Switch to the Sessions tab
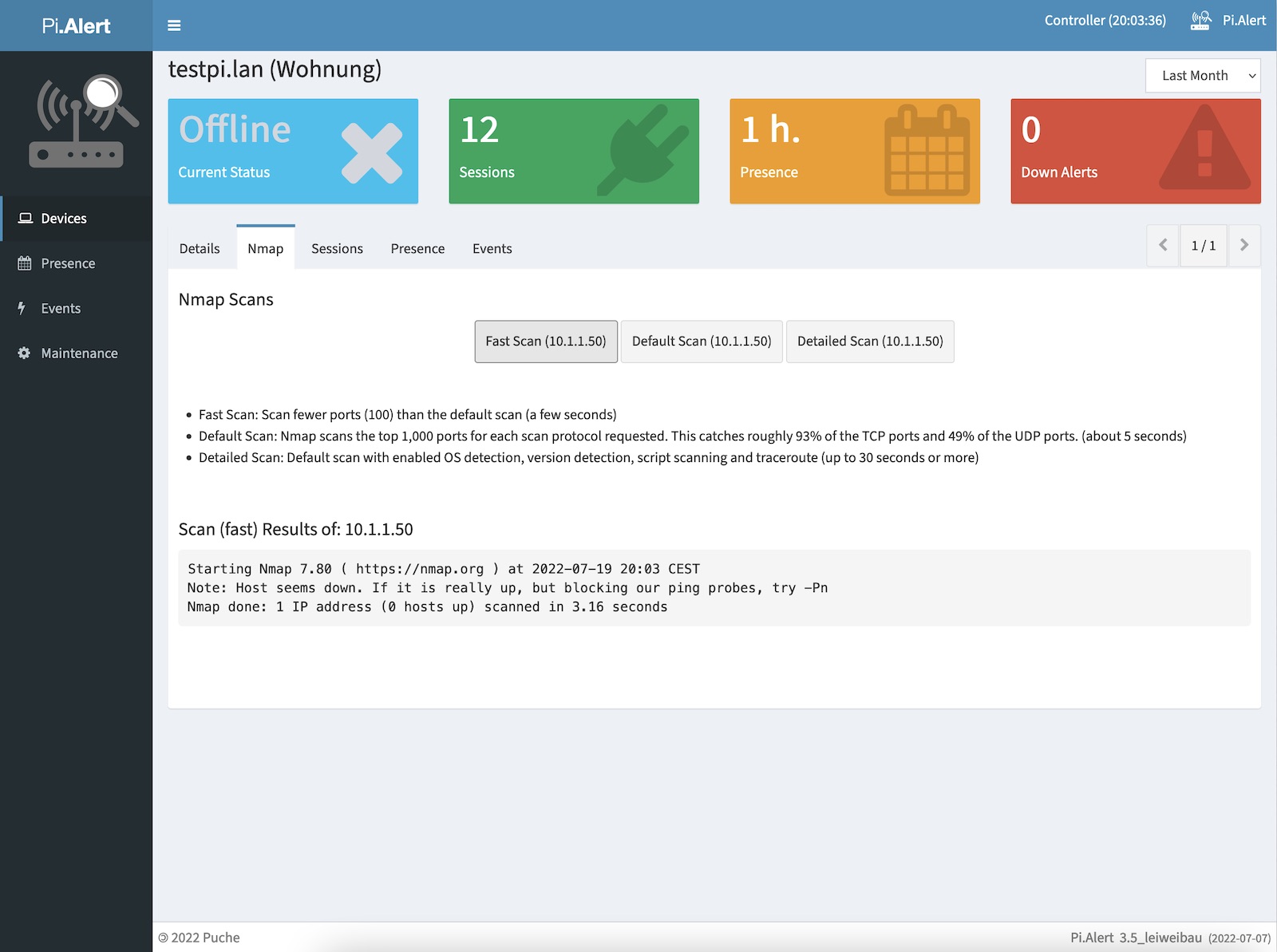The image size is (1277, 952). coord(337,249)
